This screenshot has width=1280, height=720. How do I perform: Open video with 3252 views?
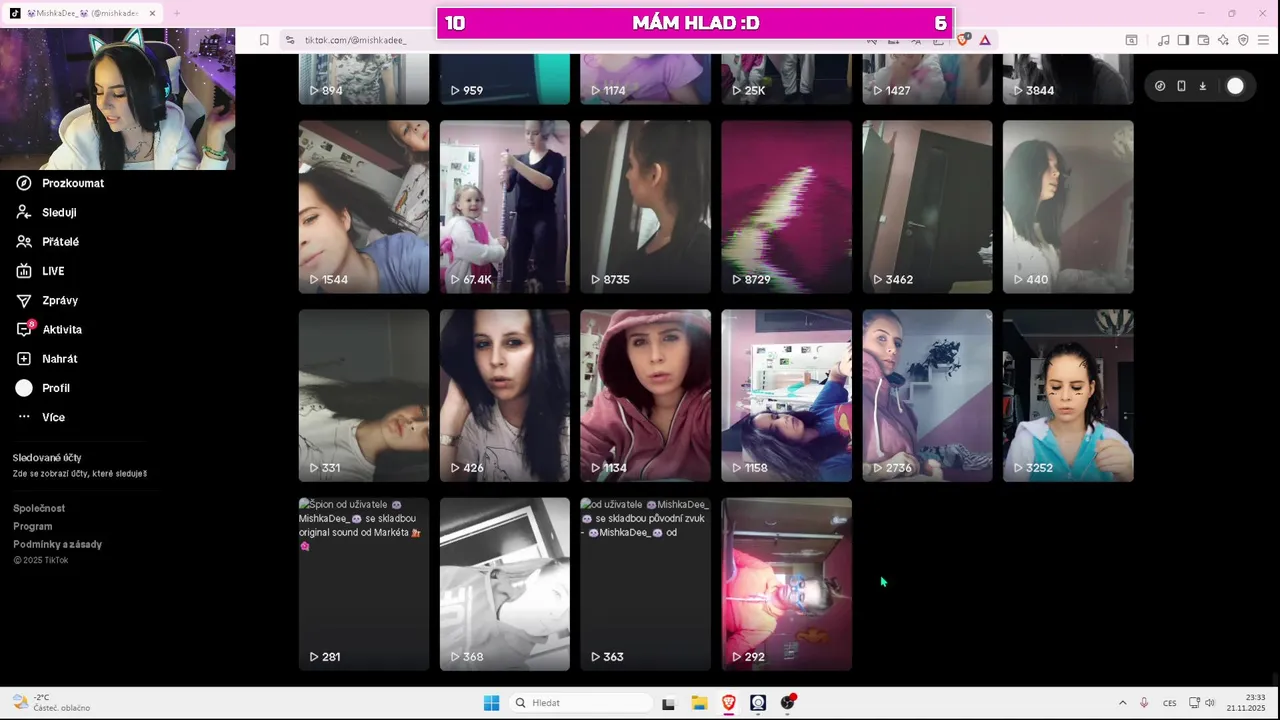(x=1068, y=396)
